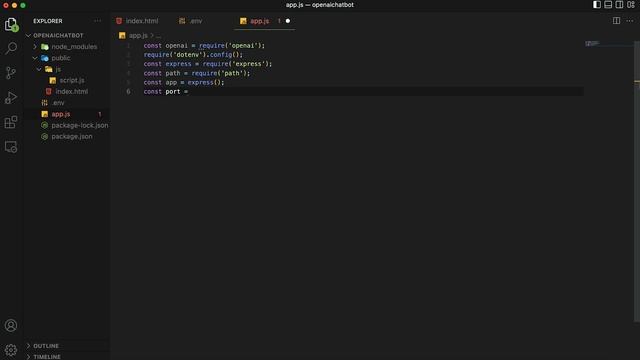Open the Explorer view in activity bar
The height and width of the screenshot is (360, 640).
point(11,24)
